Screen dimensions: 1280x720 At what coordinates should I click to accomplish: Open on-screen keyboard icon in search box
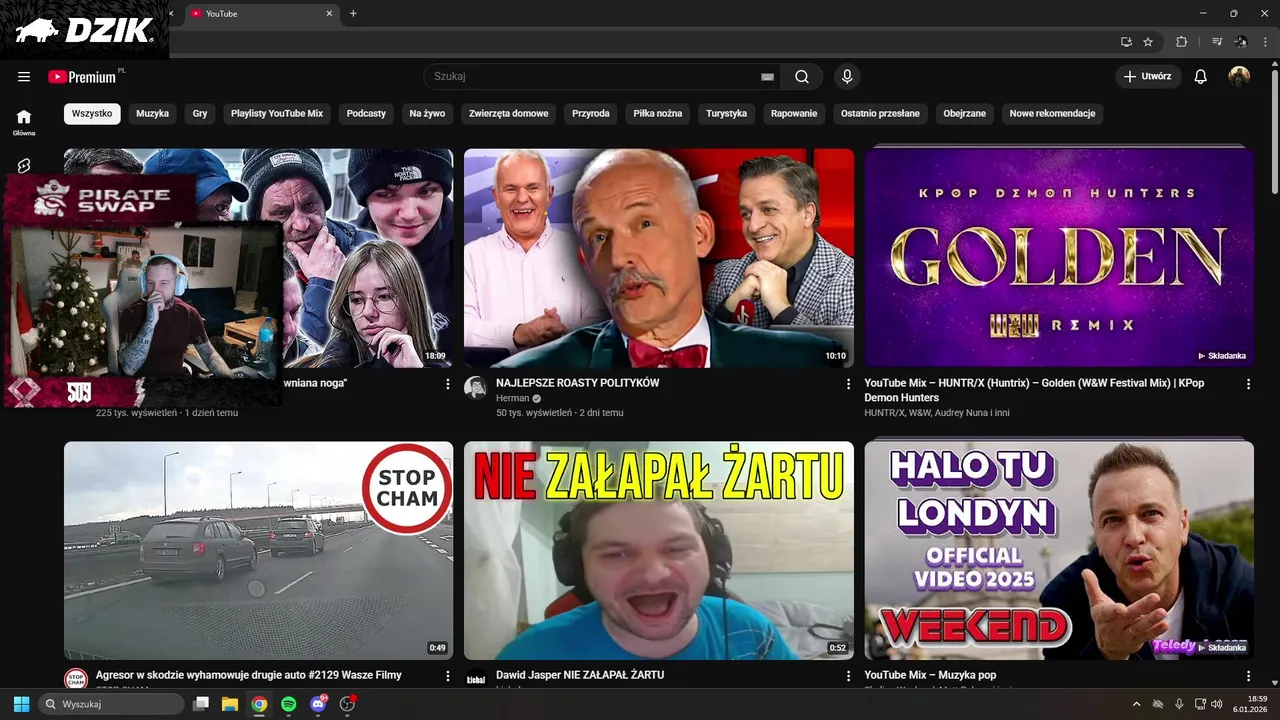coord(768,77)
